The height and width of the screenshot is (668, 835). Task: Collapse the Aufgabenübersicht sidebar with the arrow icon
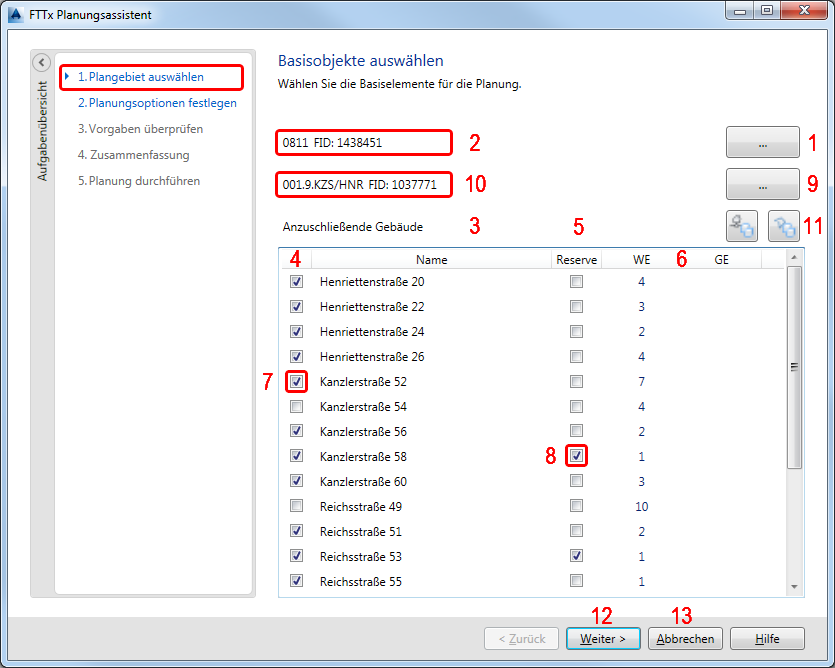pos(41,63)
